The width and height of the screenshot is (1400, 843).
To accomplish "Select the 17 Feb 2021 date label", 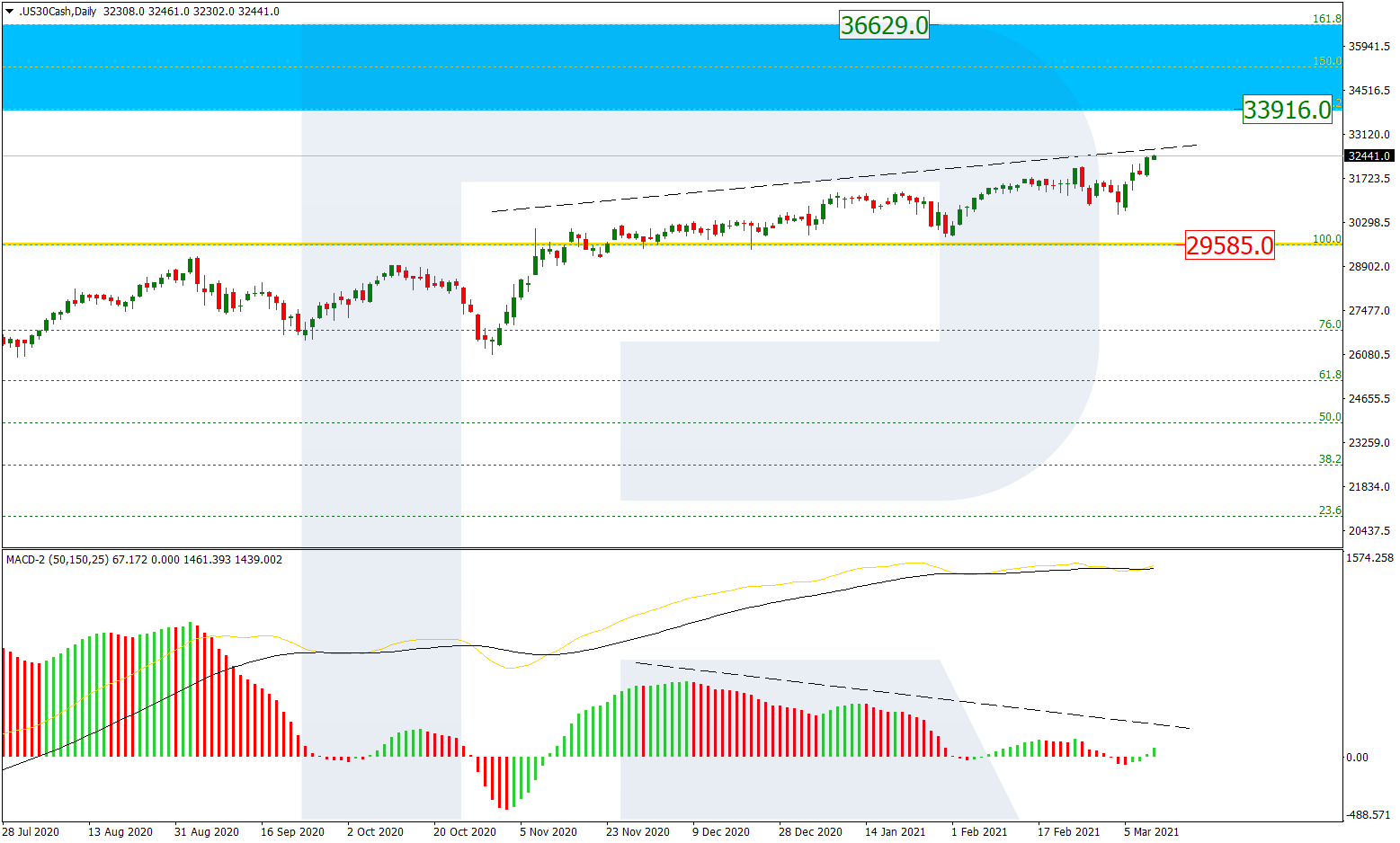I will click(1068, 832).
